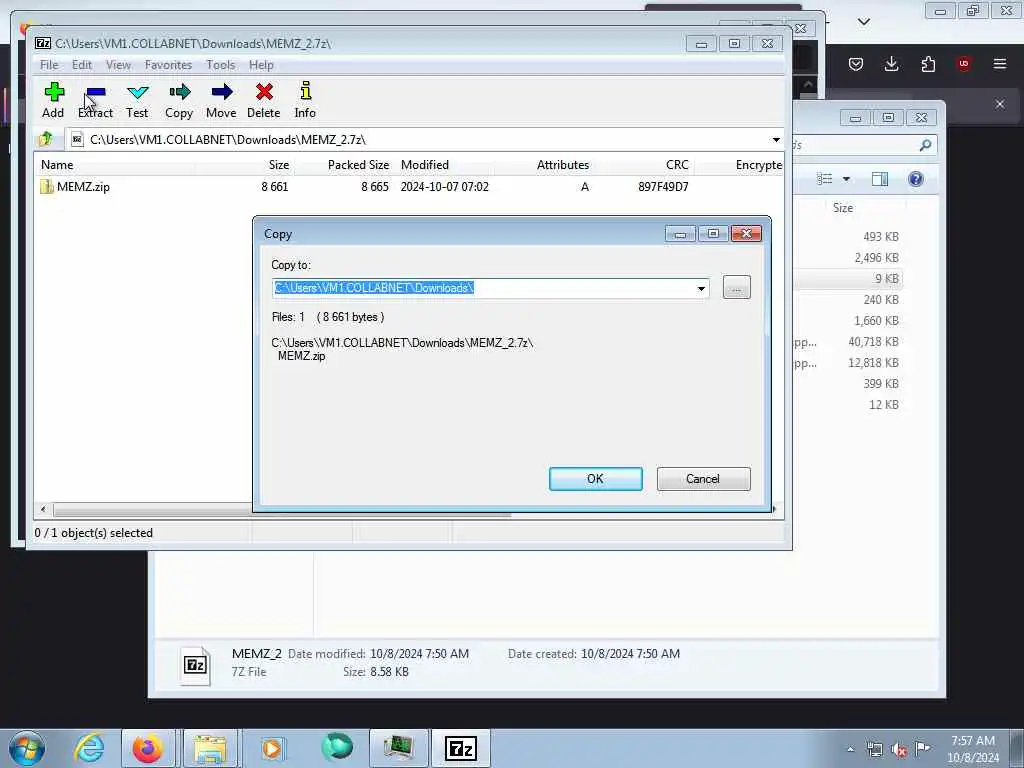Screen dimensions: 1024x768
Task: Click the taskbar clock showing 7:57 AM
Action: pyautogui.click(x=973, y=749)
